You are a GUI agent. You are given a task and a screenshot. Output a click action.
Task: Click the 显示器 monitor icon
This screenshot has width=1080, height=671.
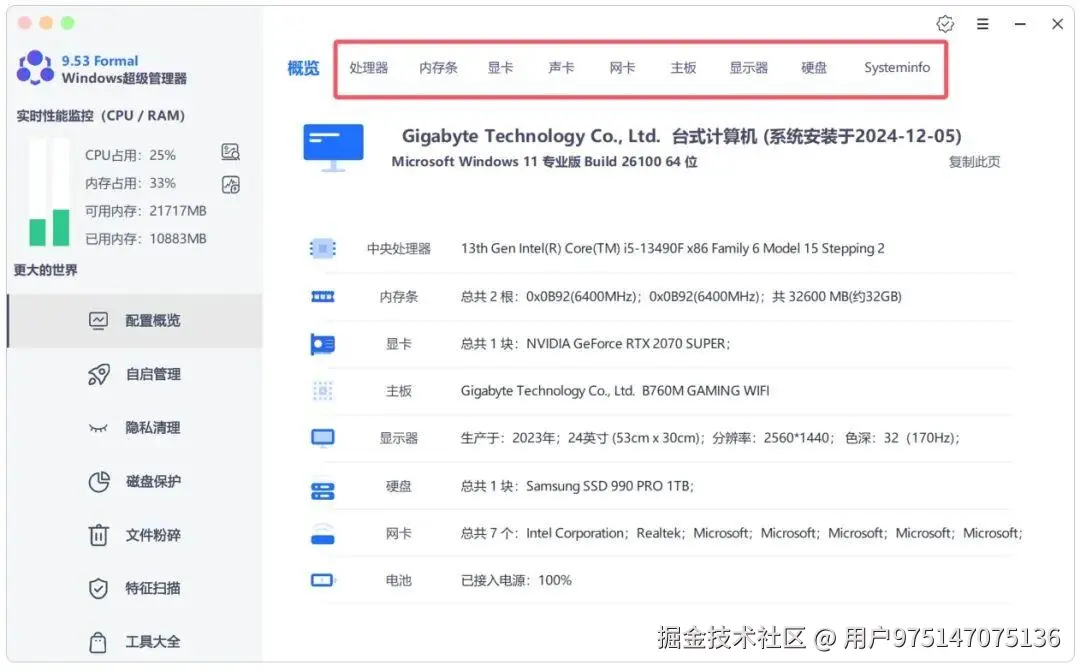322,438
